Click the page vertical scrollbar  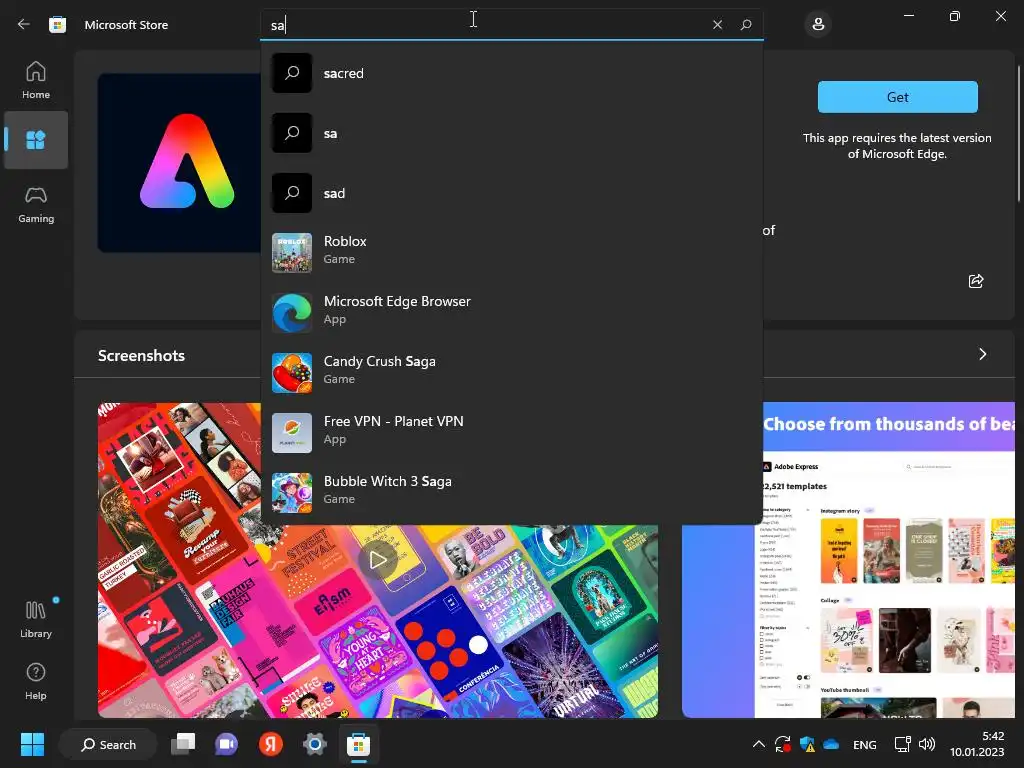[1019, 134]
